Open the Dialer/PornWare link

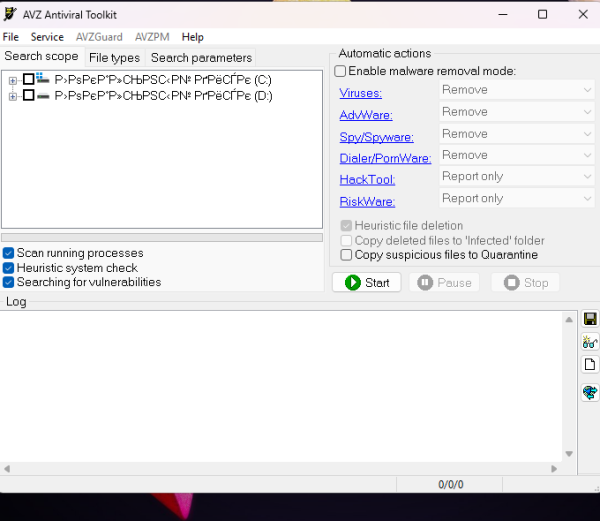pyautogui.click(x=385, y=158)
